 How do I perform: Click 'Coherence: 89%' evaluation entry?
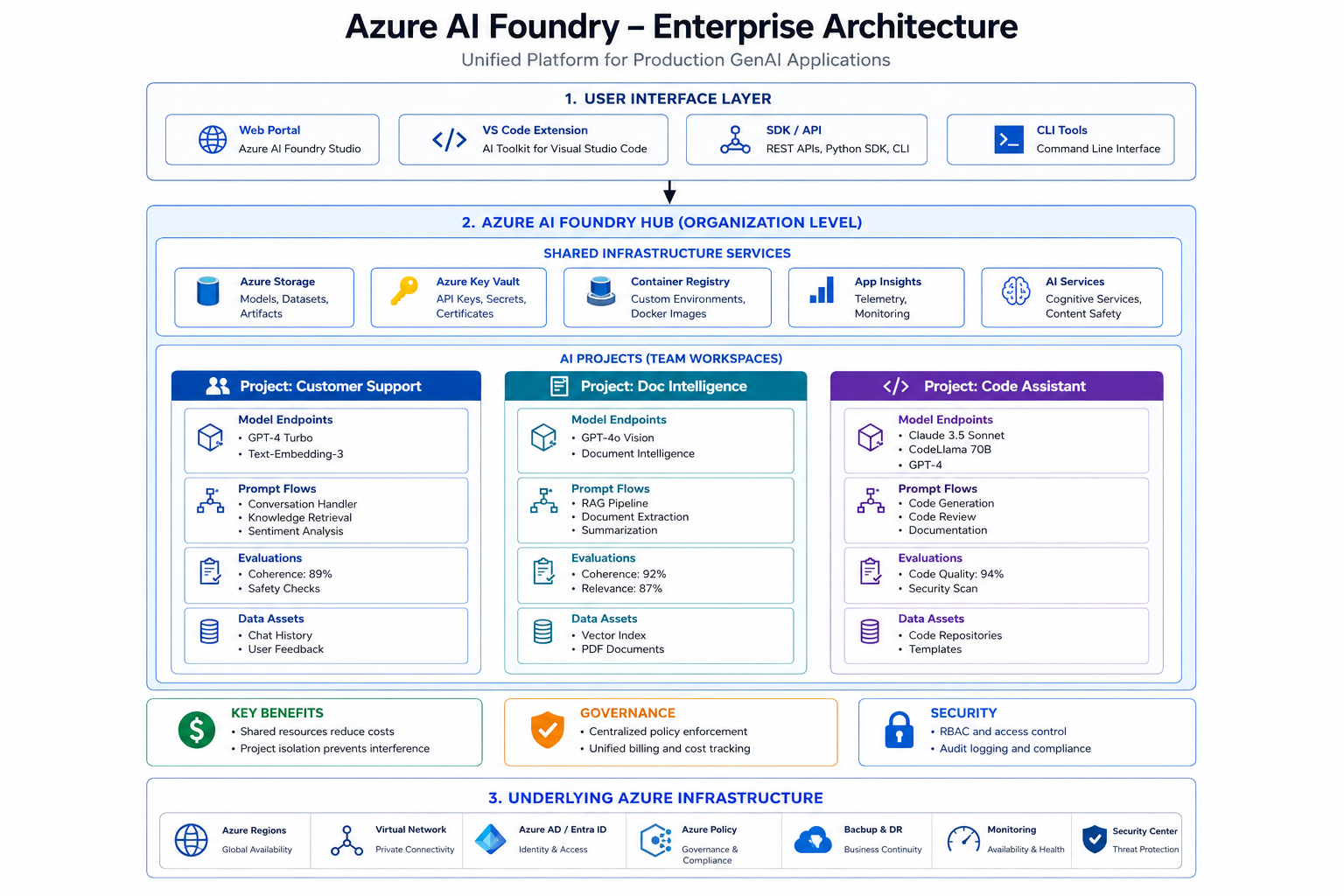point(290,575)
